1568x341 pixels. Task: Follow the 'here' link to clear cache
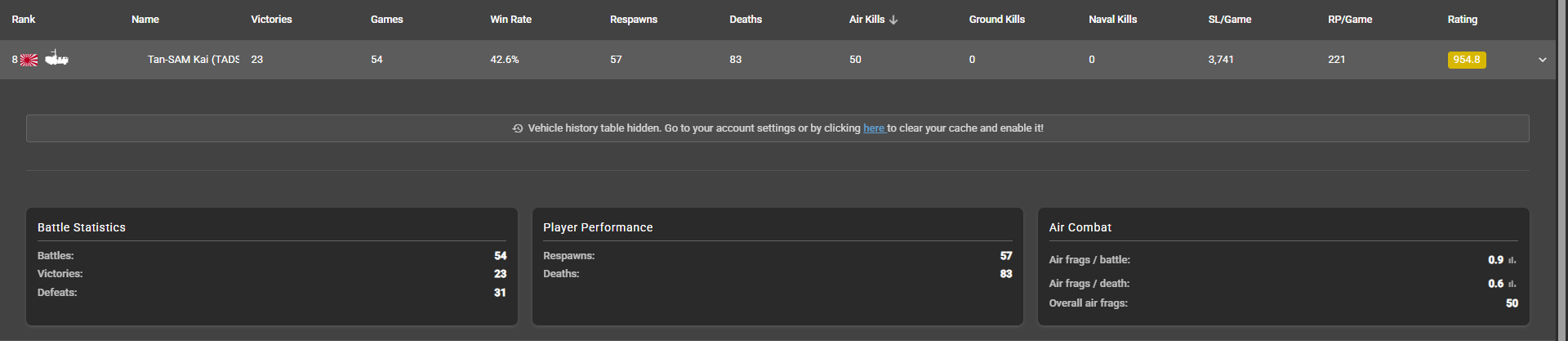[x=874, y=128]
